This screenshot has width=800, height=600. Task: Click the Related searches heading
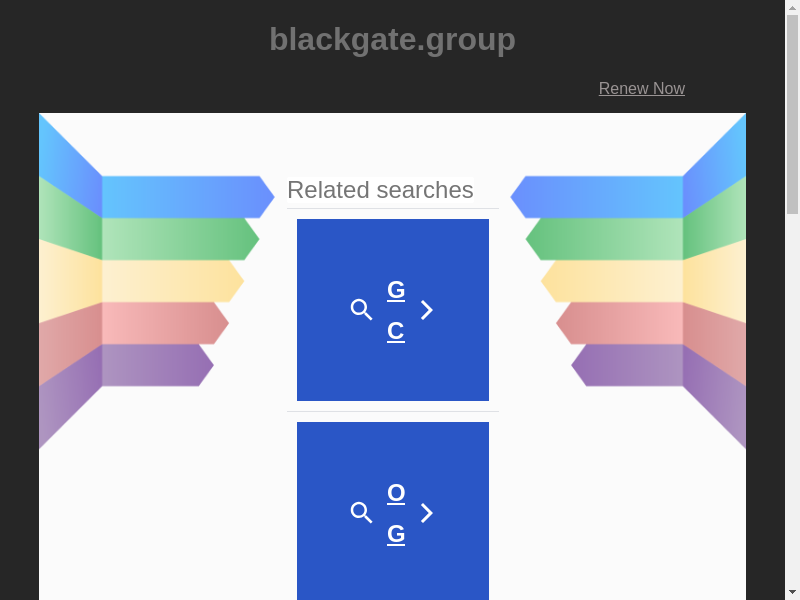coord(380,190)
